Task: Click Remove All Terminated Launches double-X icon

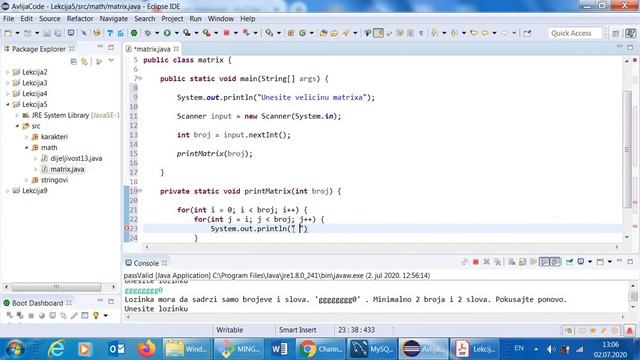Action: (x=498, y=262)
